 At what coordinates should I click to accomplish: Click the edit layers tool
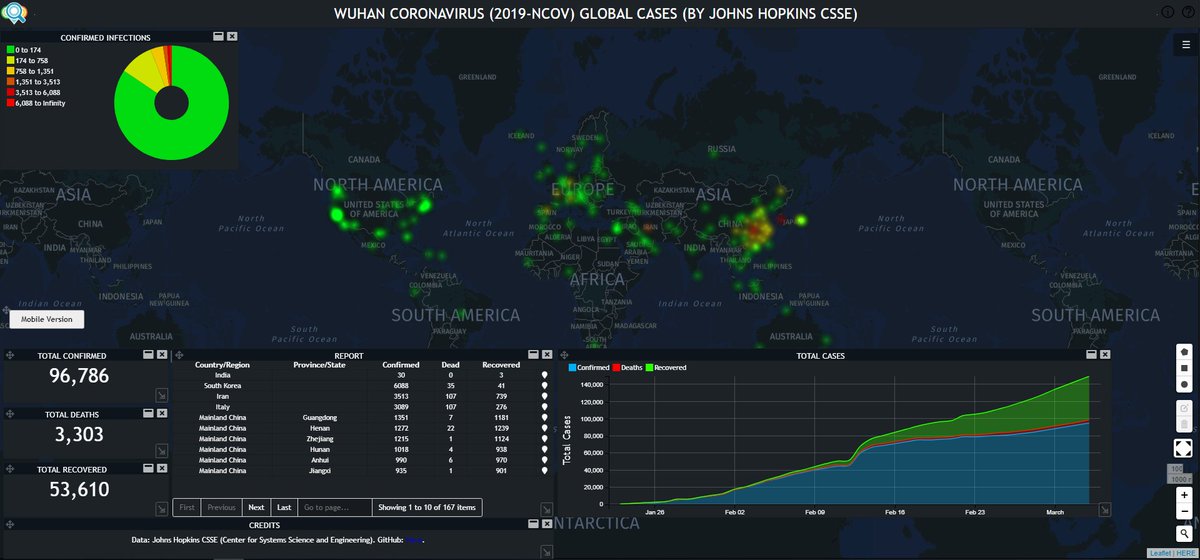[x=1185, y=408]
